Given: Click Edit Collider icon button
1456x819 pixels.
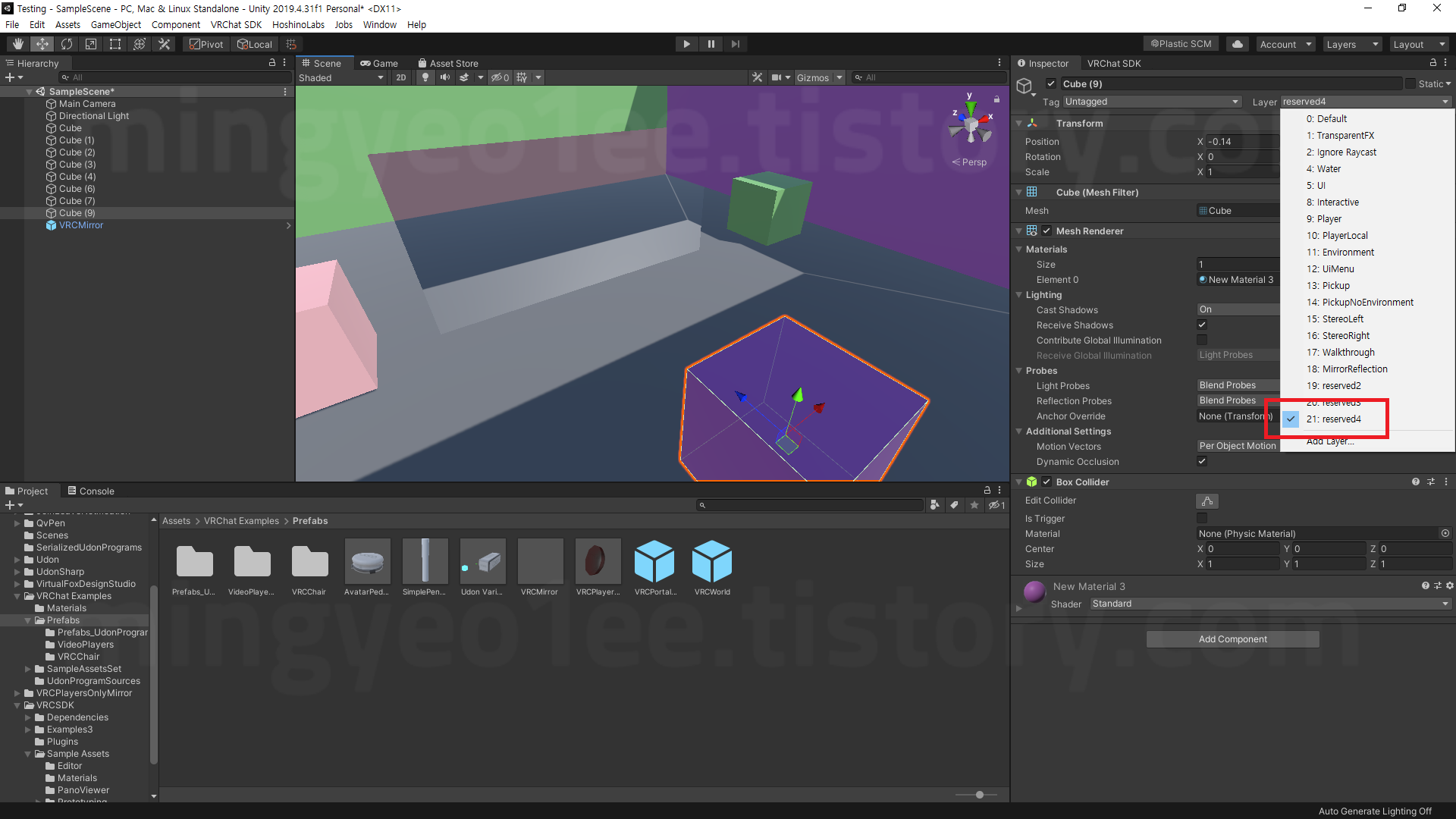Looking at the screenshot, I should pyautogui.click(x=1207, y=501).
